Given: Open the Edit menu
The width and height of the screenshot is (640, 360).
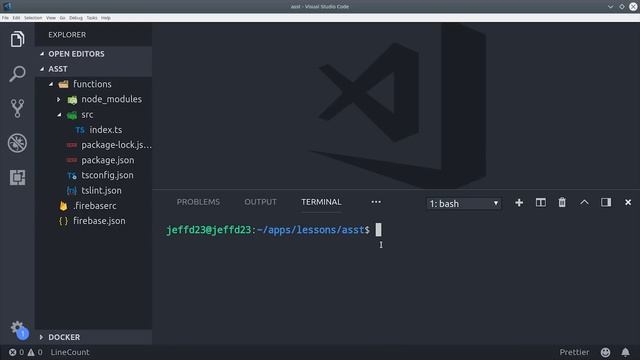Looking at the screenshot, I should click(x=16, y=18).
